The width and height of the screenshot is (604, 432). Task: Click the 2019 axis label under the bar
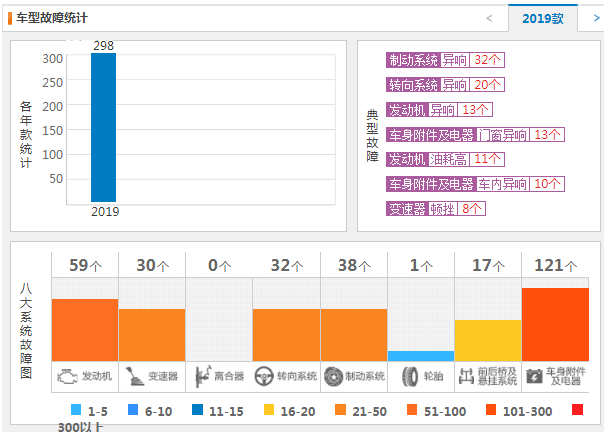coord(105,212)
